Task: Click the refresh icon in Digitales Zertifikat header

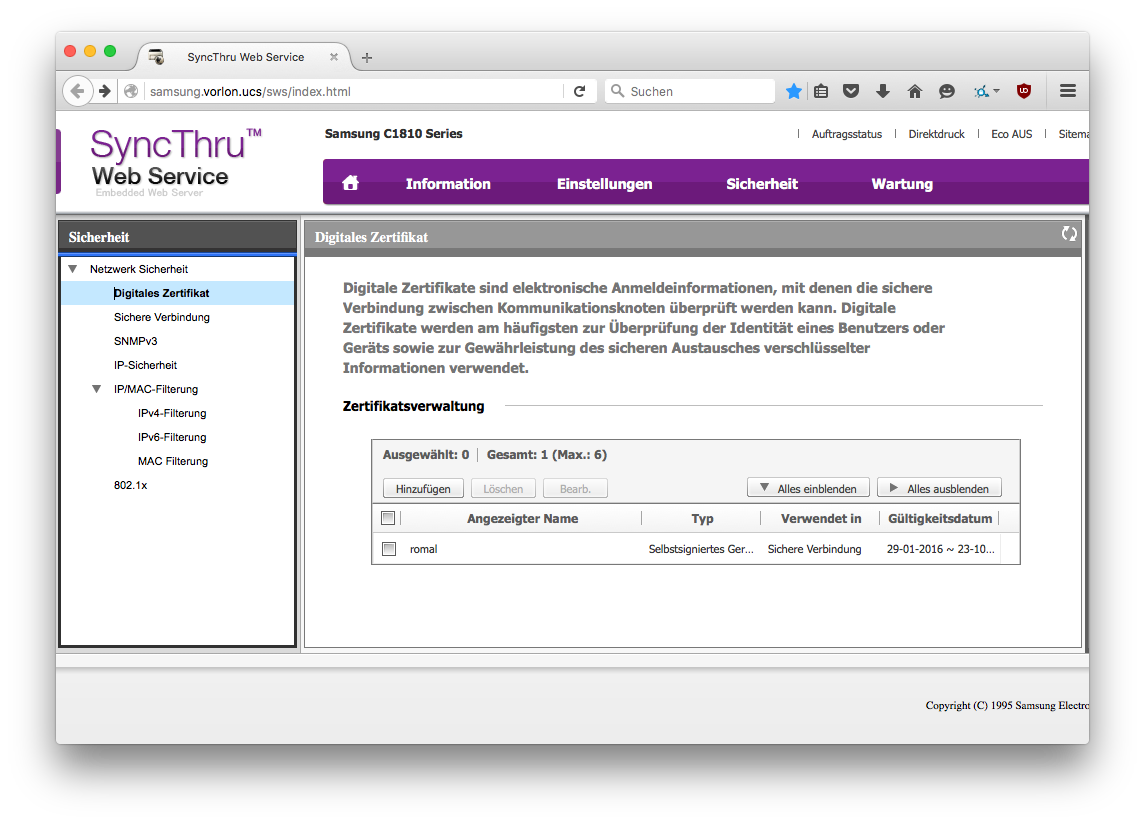Action: click(x=1069, y=234)
